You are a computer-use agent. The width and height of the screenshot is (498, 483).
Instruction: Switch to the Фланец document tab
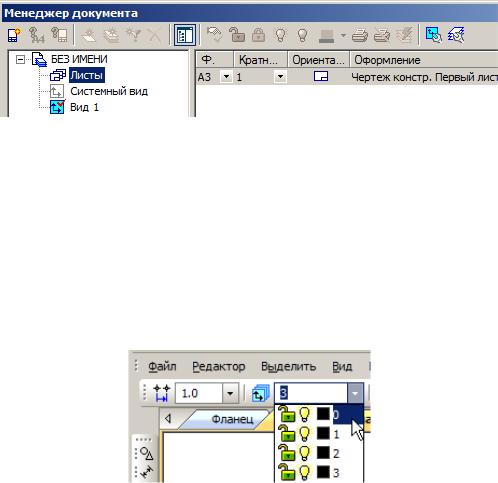(x=232, y=419)
